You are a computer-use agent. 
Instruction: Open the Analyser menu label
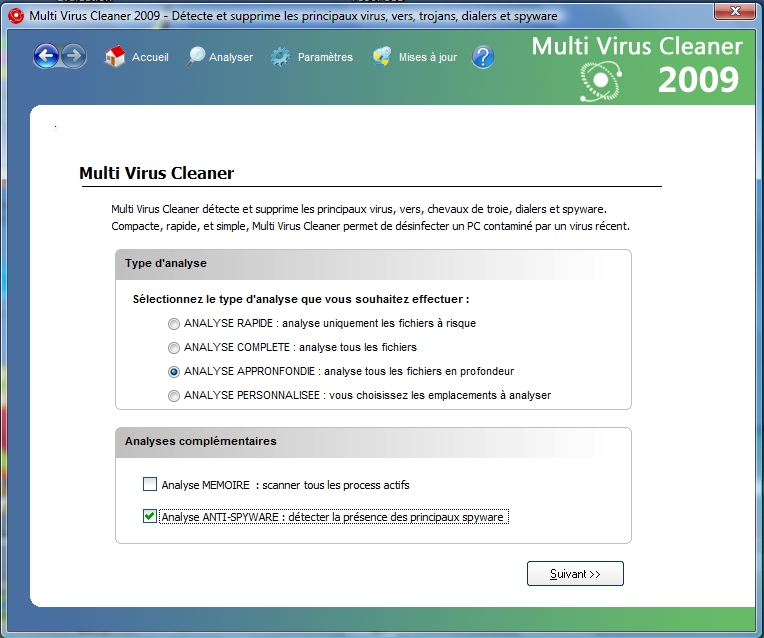[231, 57]
